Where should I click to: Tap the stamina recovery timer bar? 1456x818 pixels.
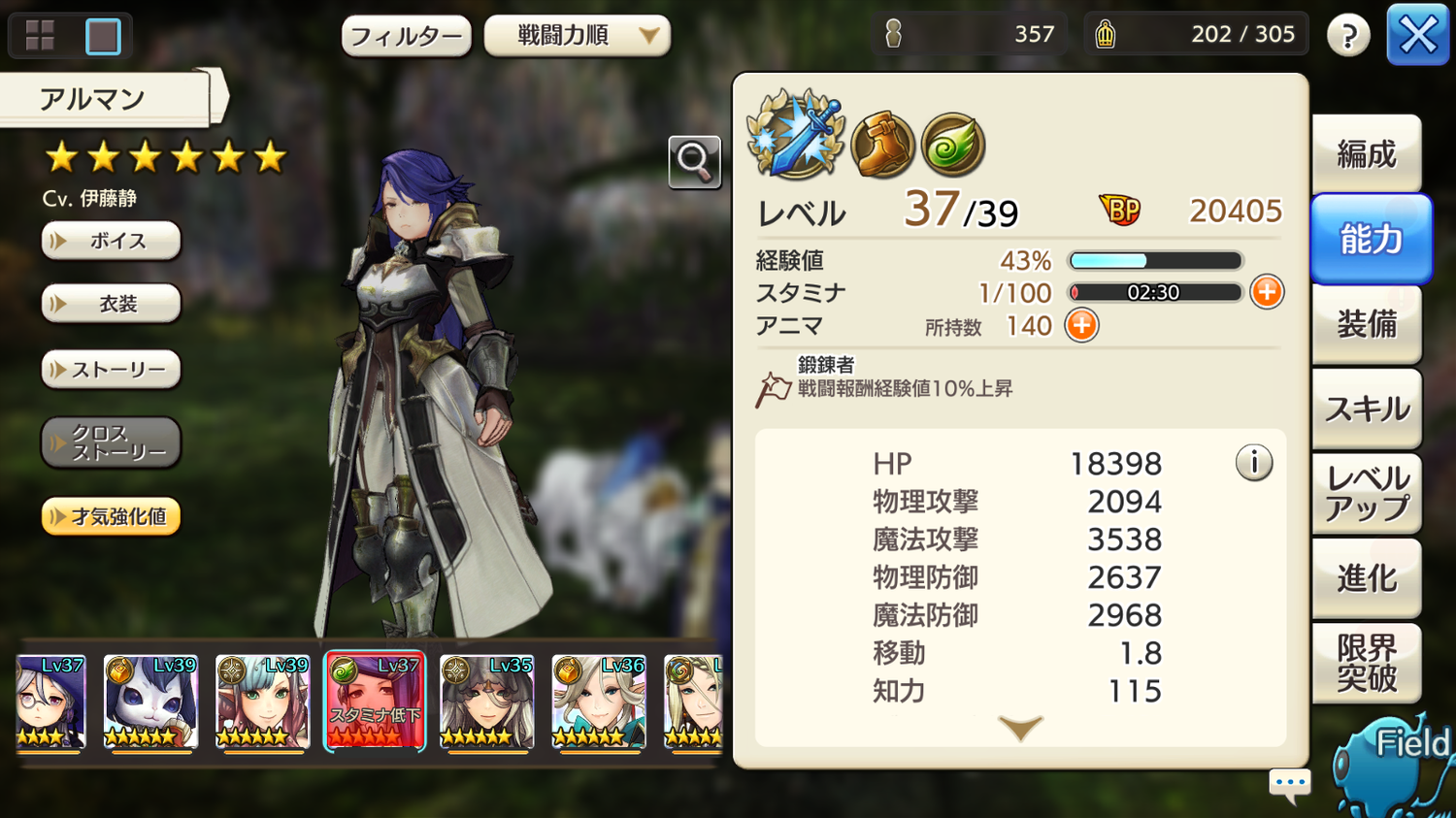coord(1154,292)
